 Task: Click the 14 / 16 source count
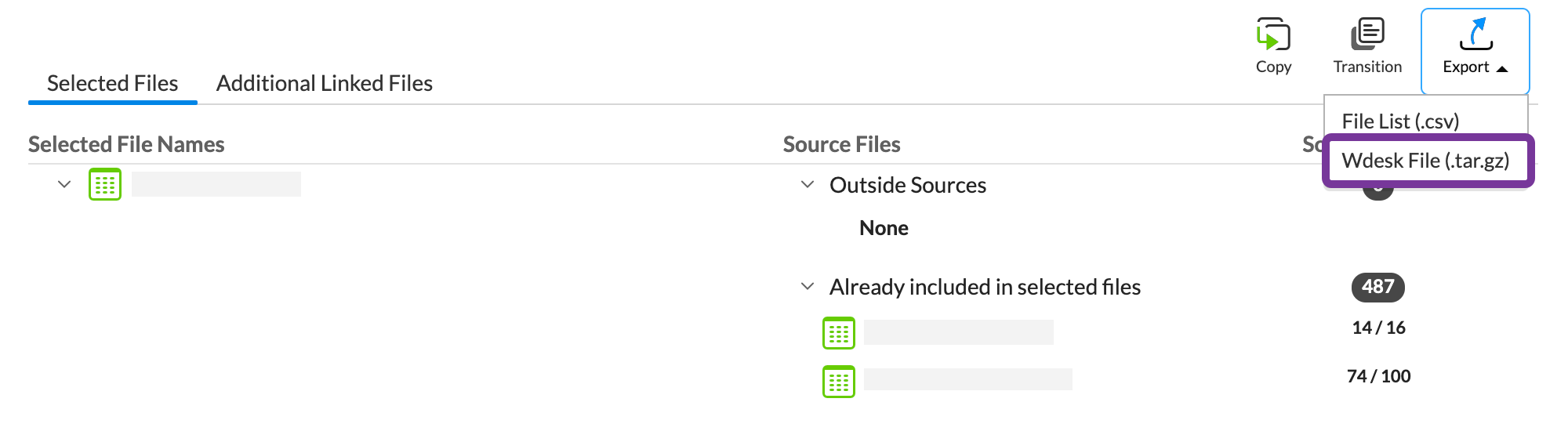click(x=1378, y=328)
